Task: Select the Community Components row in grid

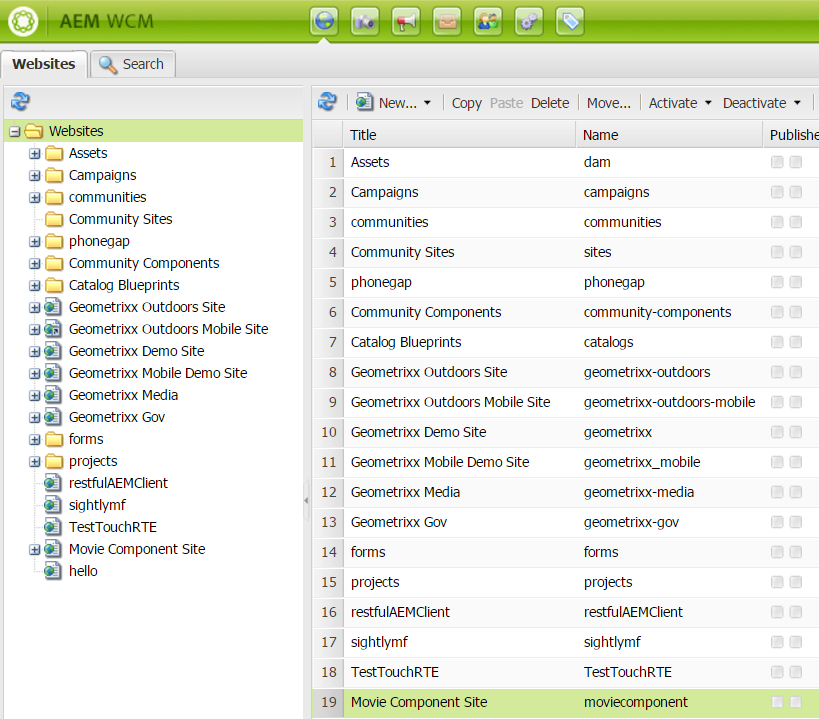Action: tap(565, 312)
